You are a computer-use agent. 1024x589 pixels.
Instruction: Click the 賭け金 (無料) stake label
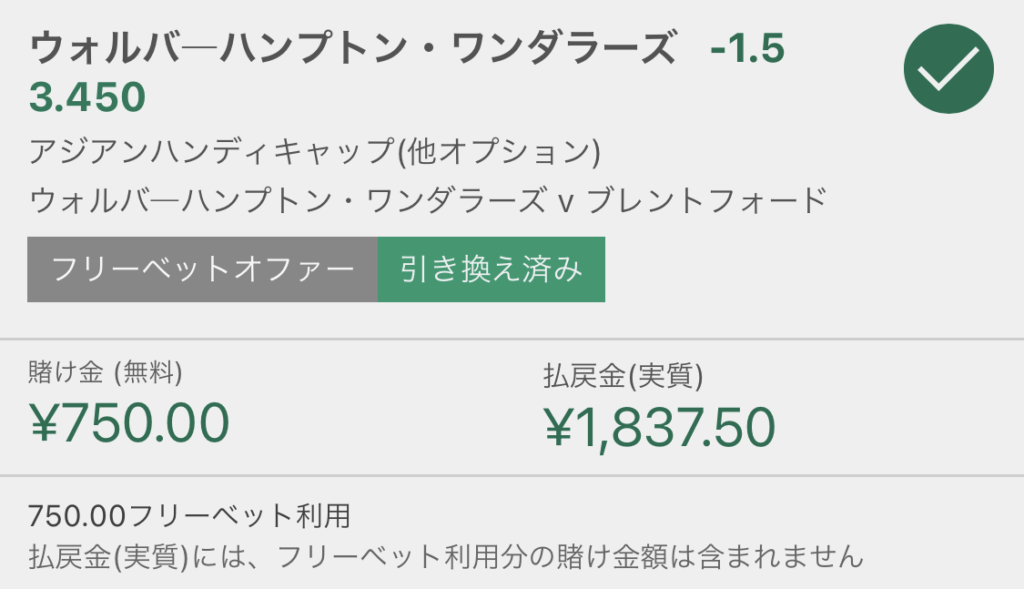point(105,372)
